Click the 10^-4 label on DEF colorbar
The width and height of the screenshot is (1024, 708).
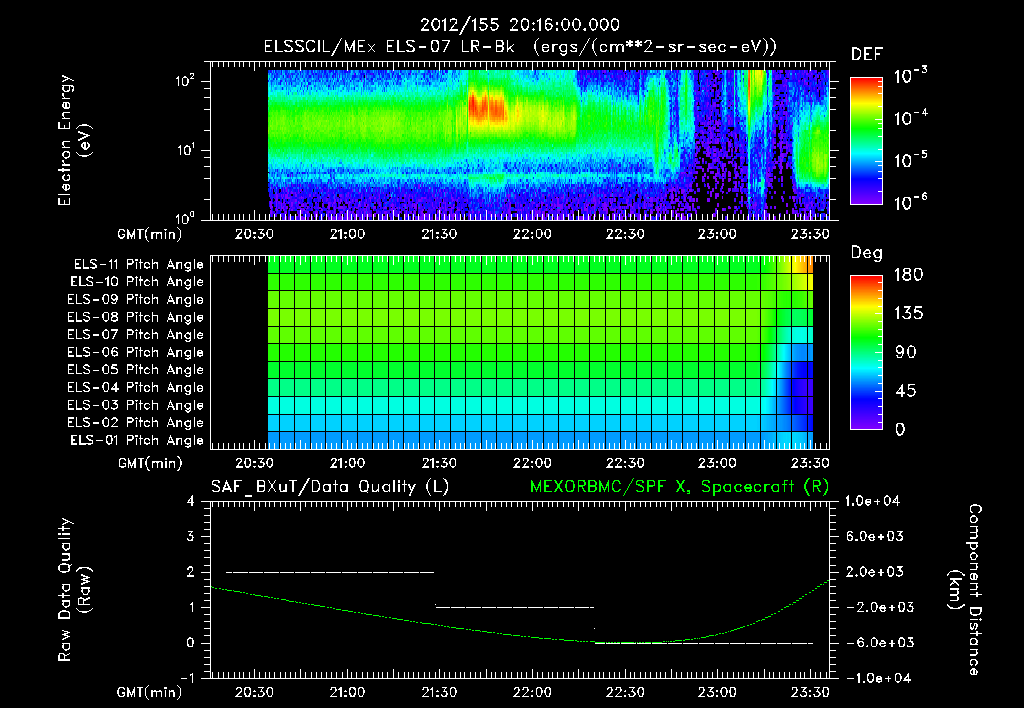click(910, 118)
